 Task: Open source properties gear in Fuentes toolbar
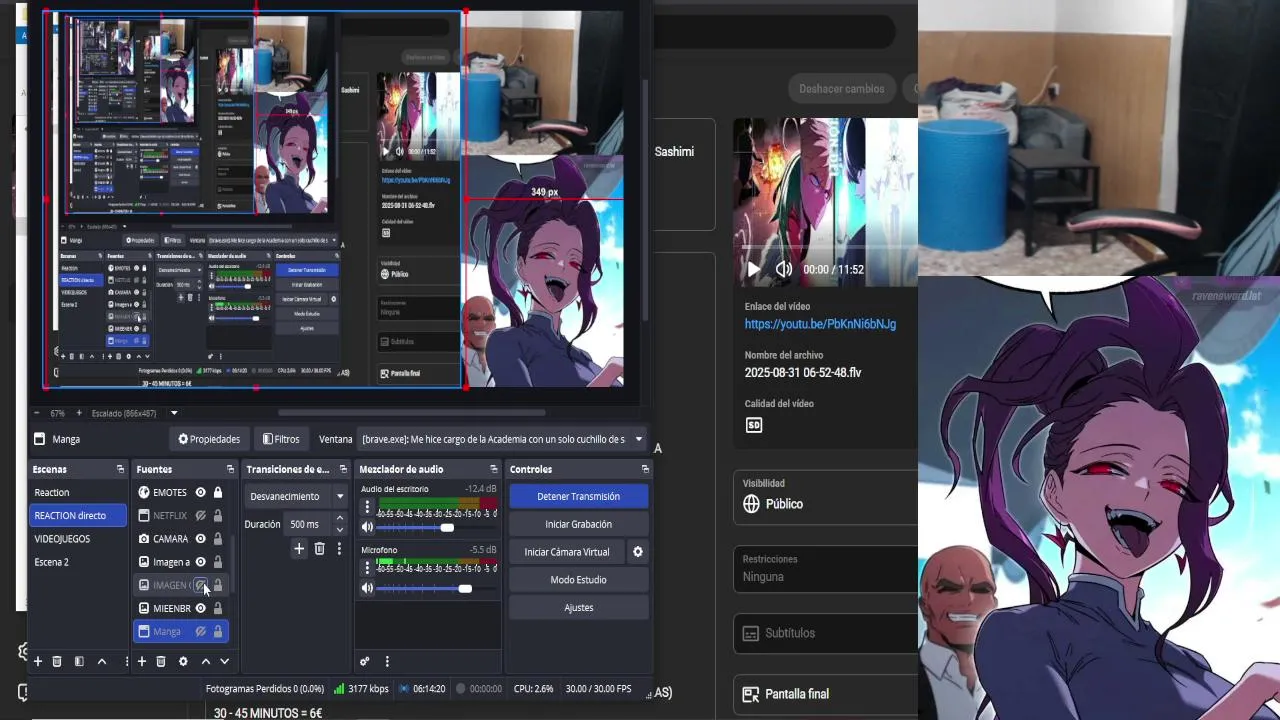[x=183, y=661]
